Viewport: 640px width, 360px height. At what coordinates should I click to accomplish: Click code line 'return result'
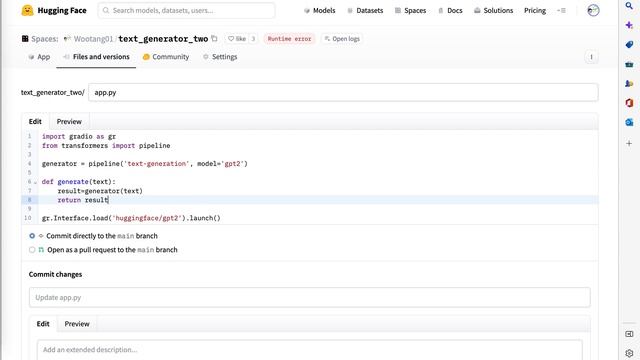coord(83,200)
